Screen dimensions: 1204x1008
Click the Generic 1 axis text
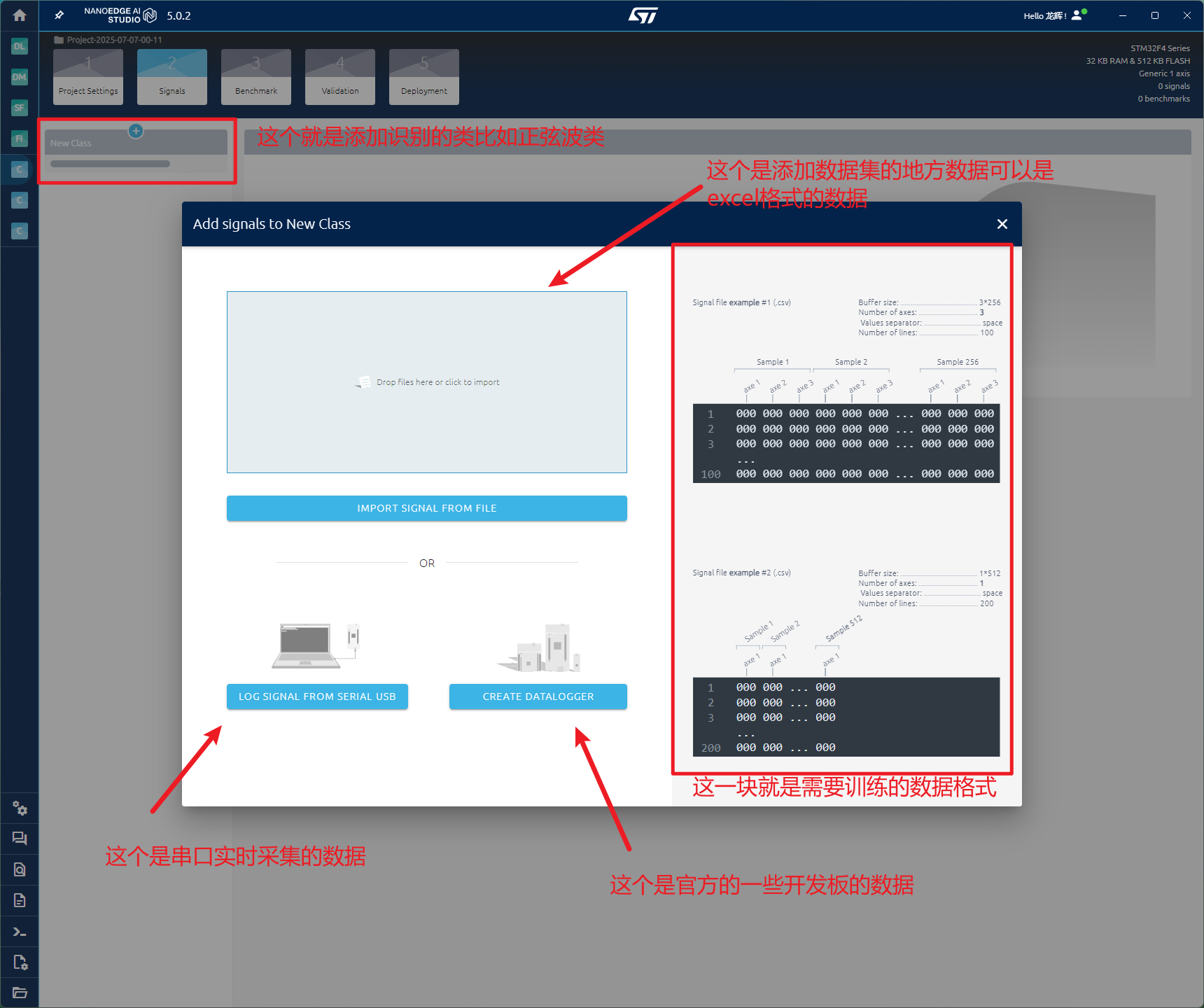click(1164, 73)
